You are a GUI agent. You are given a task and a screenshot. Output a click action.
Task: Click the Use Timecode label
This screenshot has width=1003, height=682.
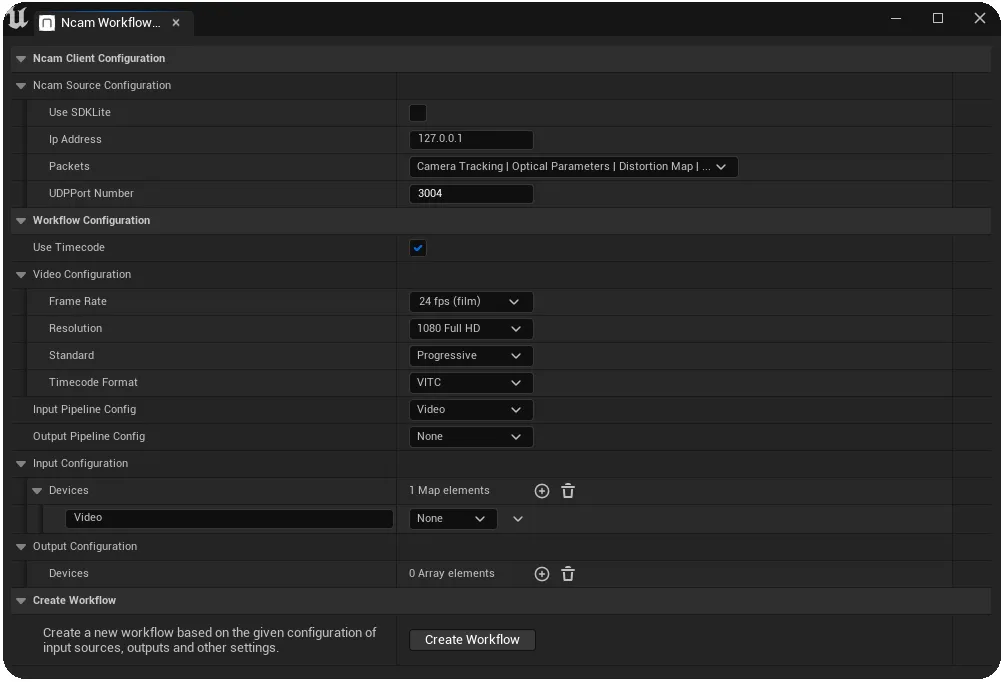69,248
